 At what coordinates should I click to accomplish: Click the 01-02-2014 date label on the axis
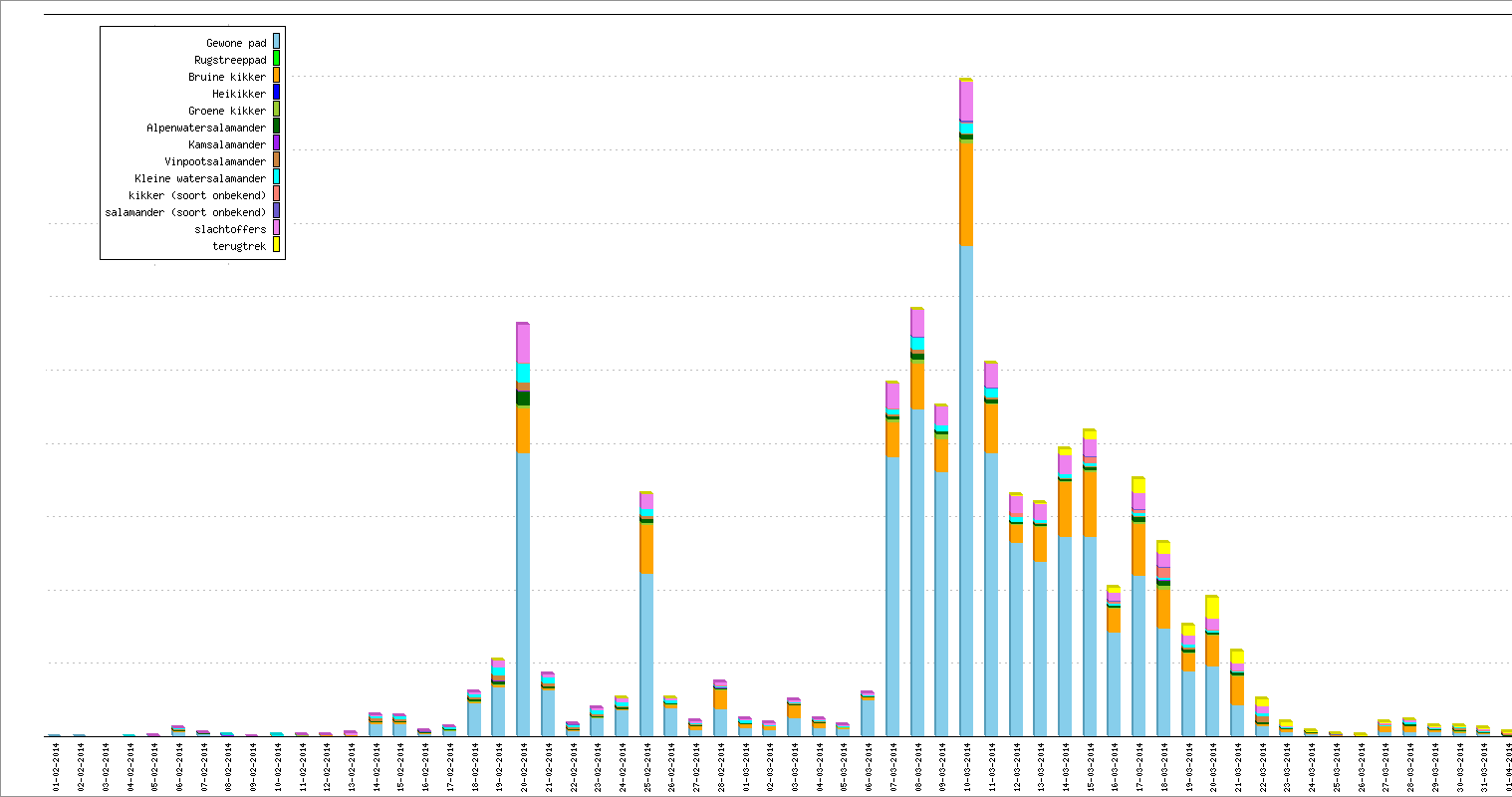(57, 766)
